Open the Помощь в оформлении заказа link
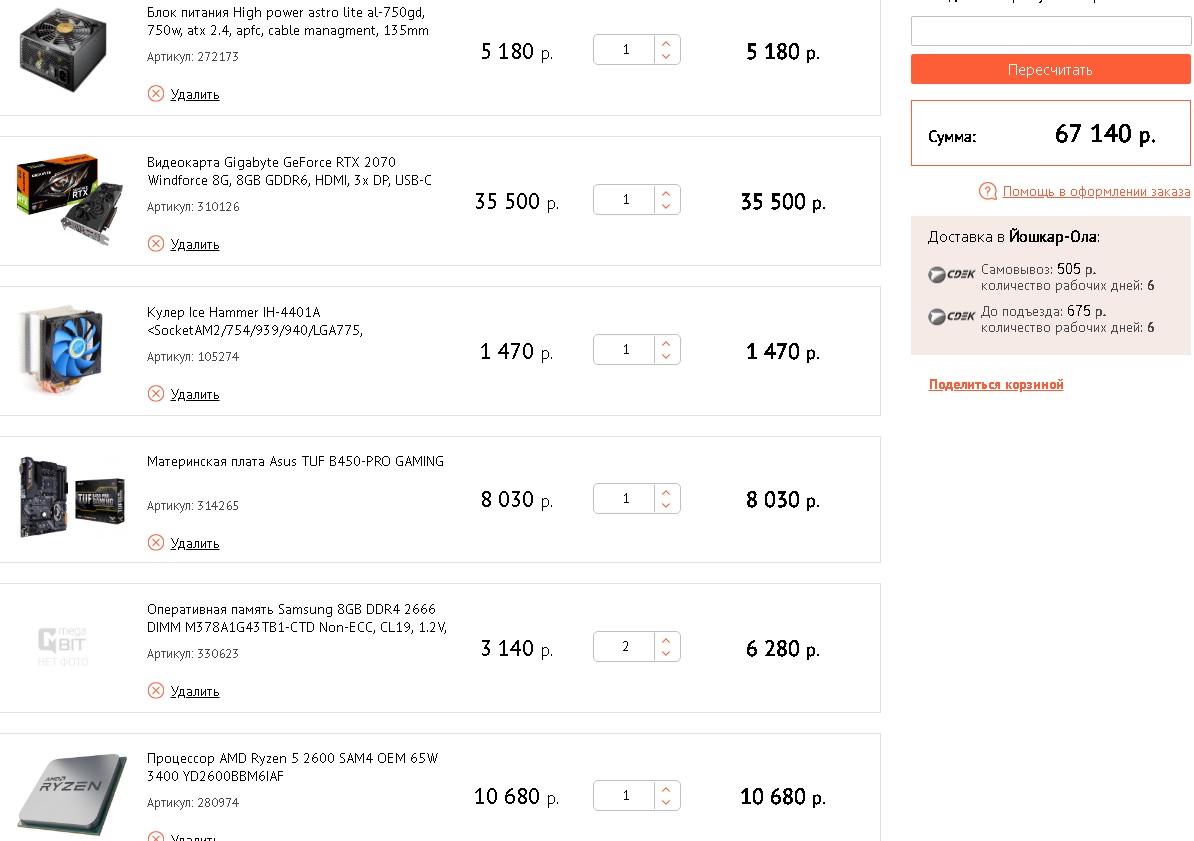 (x=1096, y=191)
